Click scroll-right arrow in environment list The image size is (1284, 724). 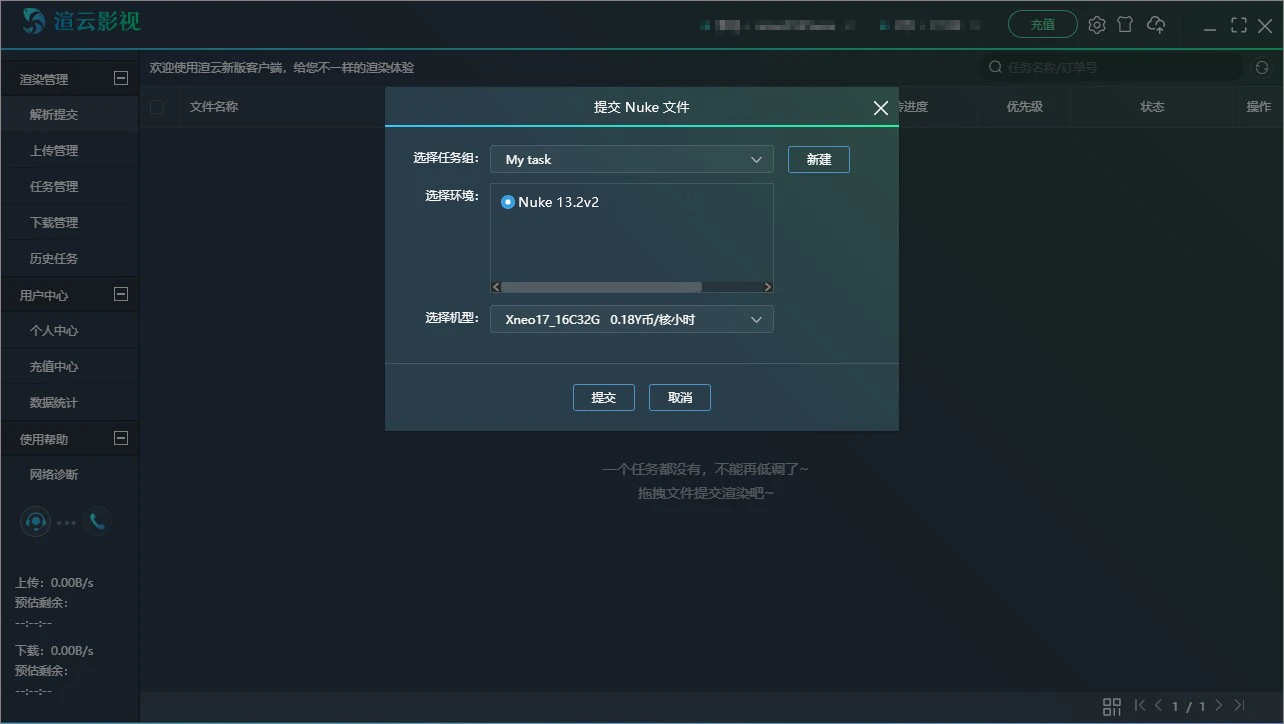(767, 287)
